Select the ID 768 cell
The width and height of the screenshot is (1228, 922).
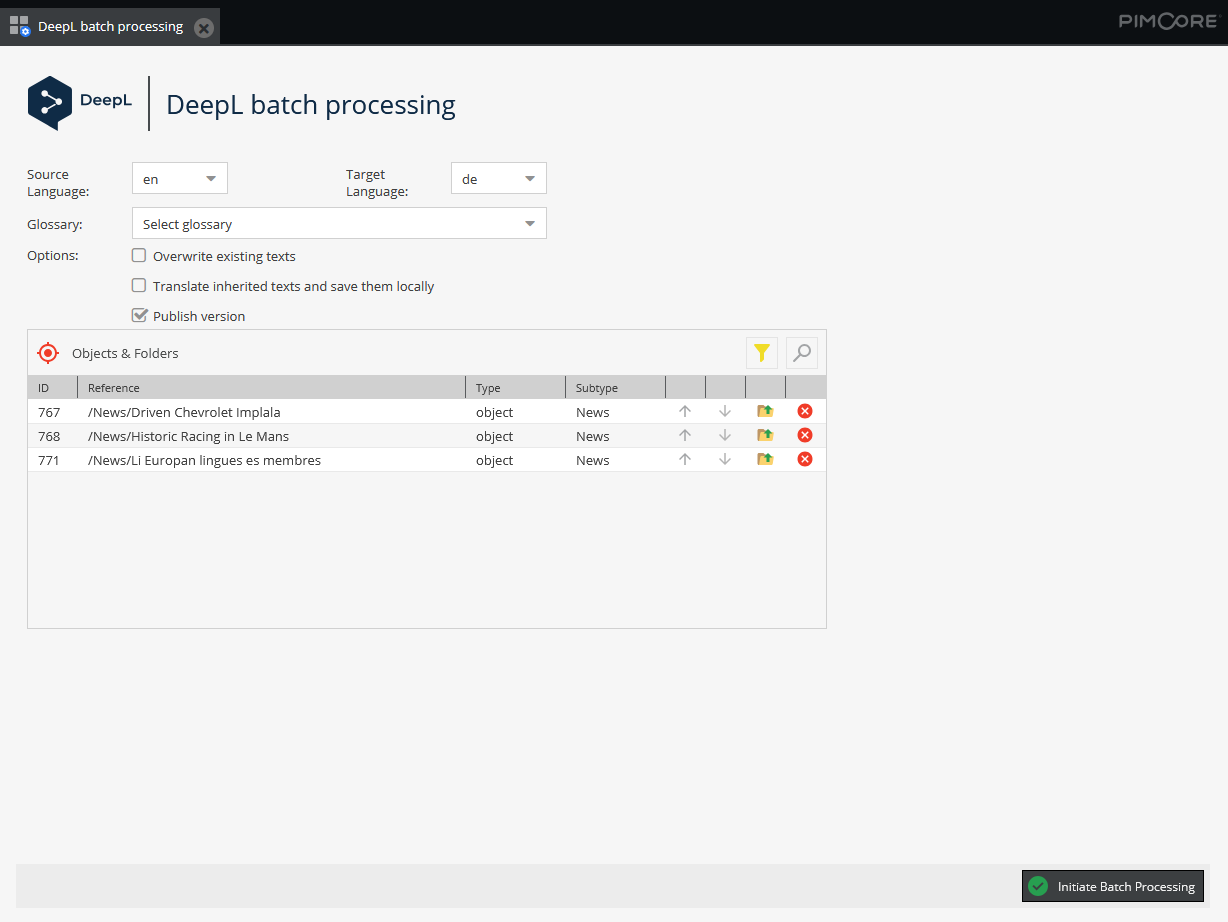coord(52,436)
